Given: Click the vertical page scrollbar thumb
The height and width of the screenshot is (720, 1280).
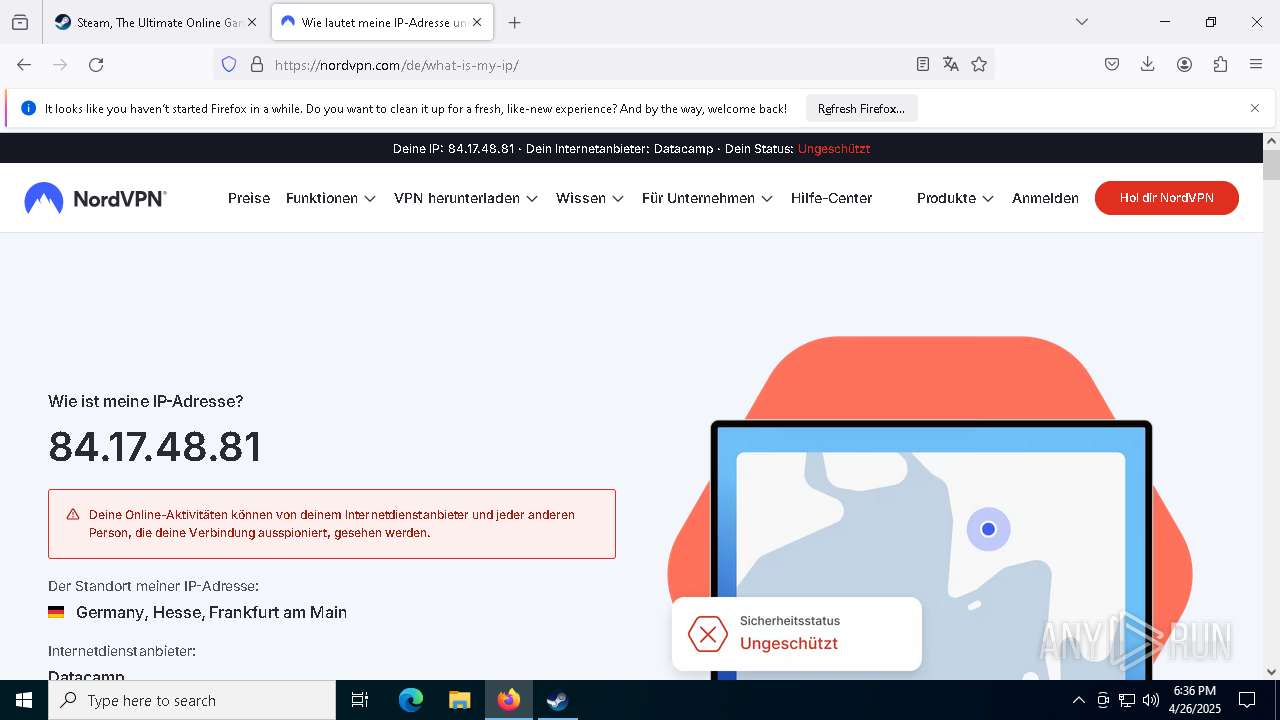Looking at the screenshot, I should click(1271, 165).
